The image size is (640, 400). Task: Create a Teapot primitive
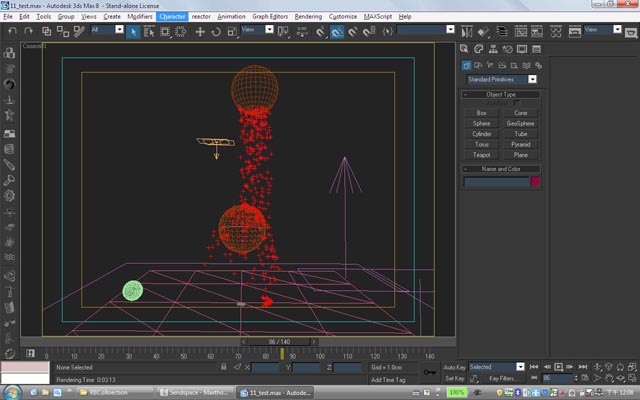(x=481, y=155)
